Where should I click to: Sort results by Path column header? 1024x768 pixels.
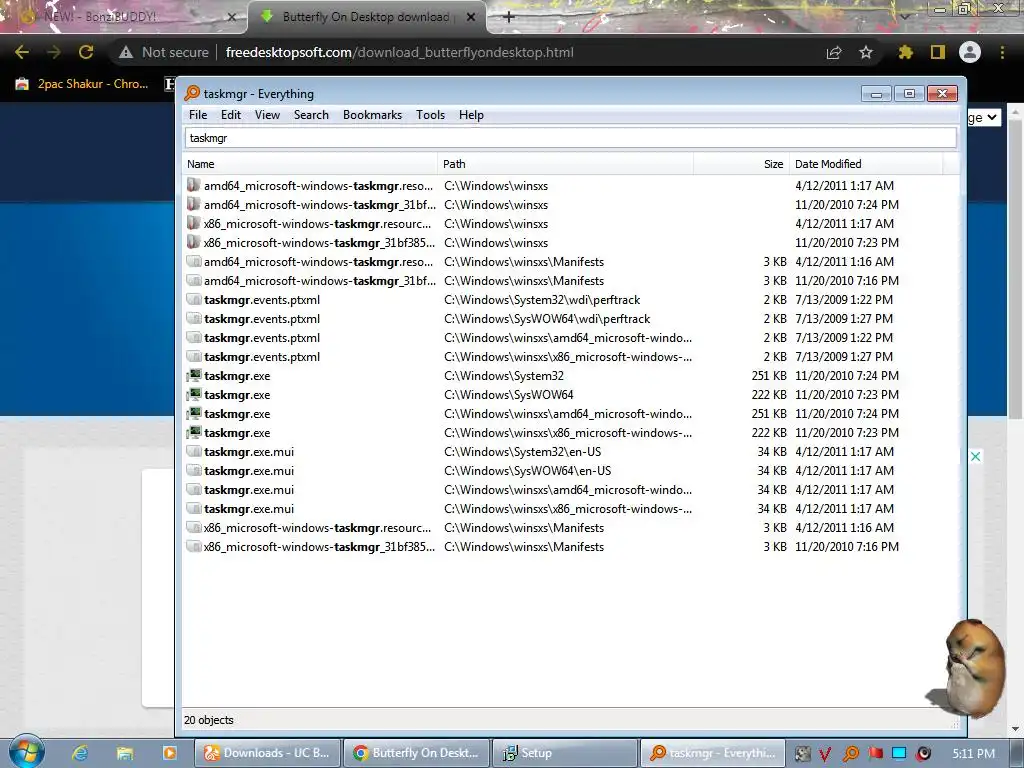[x=566, y=164]
